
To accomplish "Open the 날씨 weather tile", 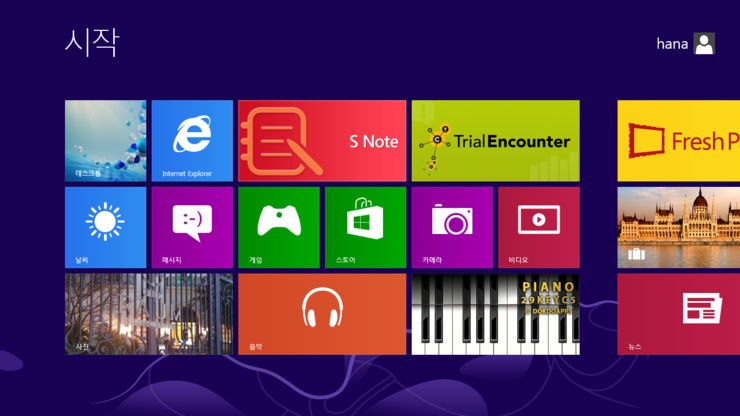I will [x=105, y=227].
